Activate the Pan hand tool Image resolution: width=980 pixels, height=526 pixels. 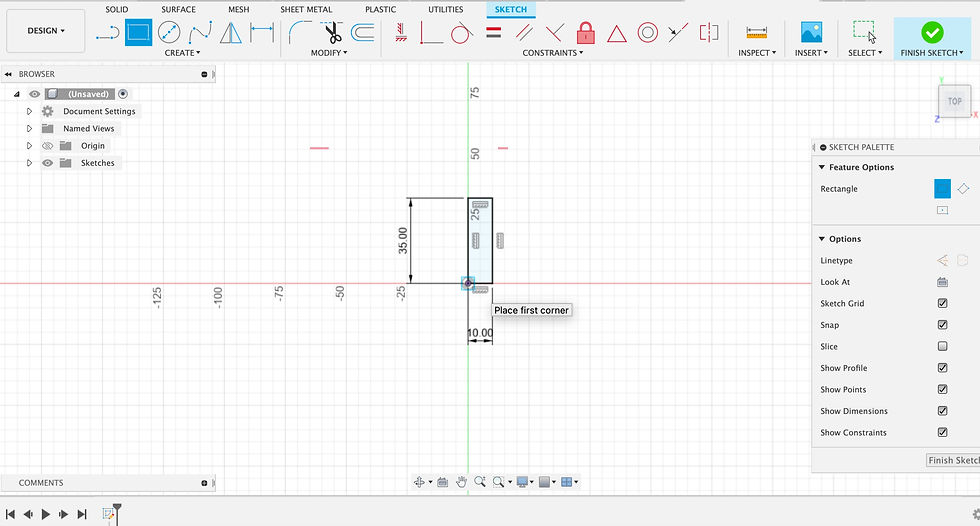(x=461, y=482)
